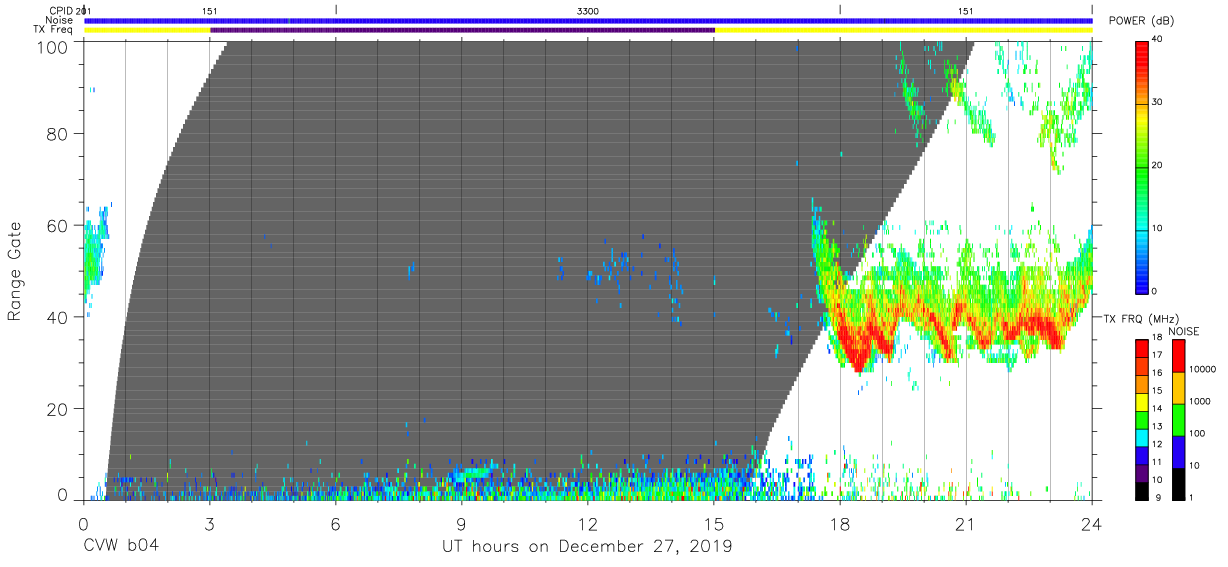Click the x-axis hour label 21
Image resolution: width=1228 pixels, height=567 pixels.
click(966, 523)
